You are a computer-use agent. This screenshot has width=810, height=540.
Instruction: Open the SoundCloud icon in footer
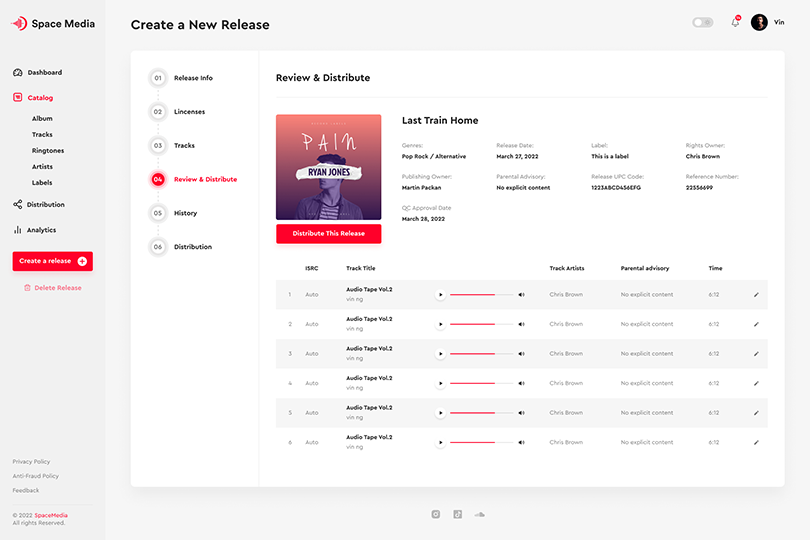(x=479, y=514)
